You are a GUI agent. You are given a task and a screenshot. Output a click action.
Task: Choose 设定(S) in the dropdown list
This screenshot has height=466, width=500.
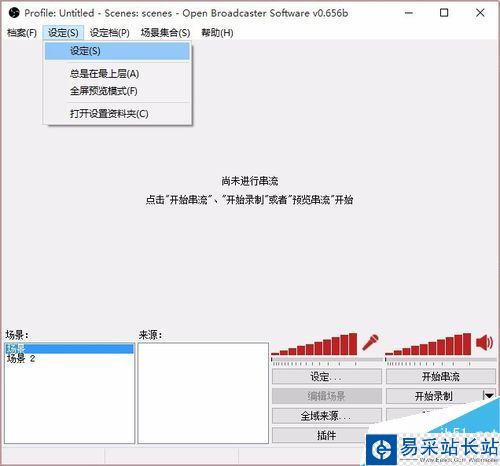tap(117, 51)
